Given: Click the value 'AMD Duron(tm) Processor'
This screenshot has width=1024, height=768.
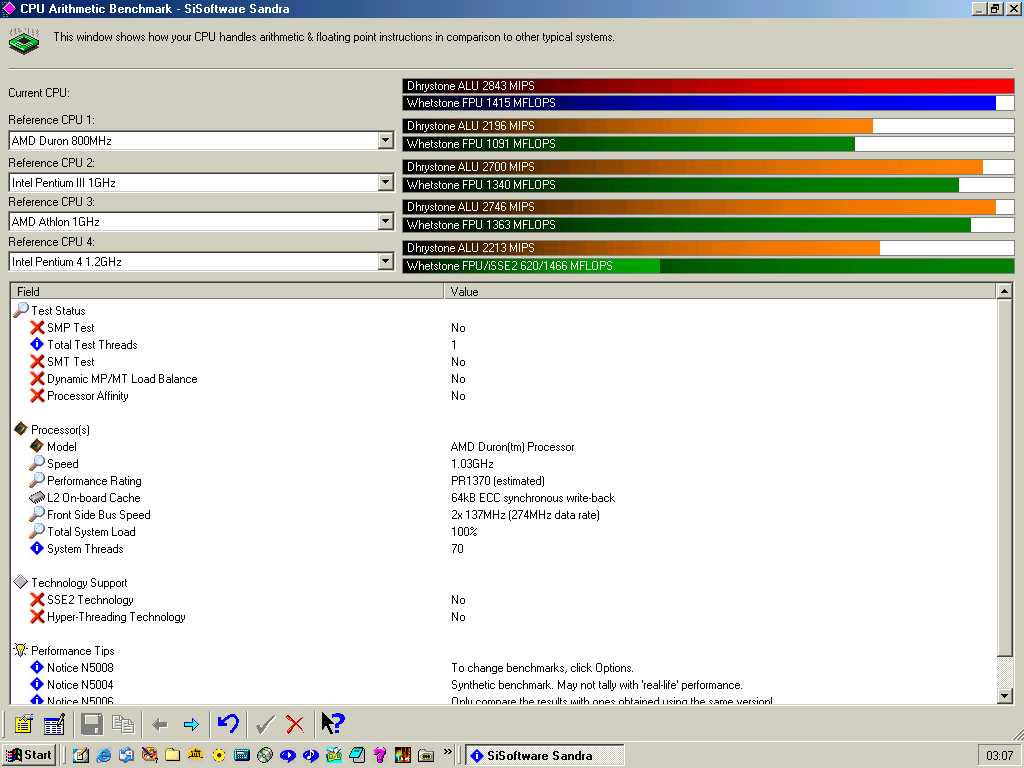Looking at the screenshot, I should tap(513, 447).
